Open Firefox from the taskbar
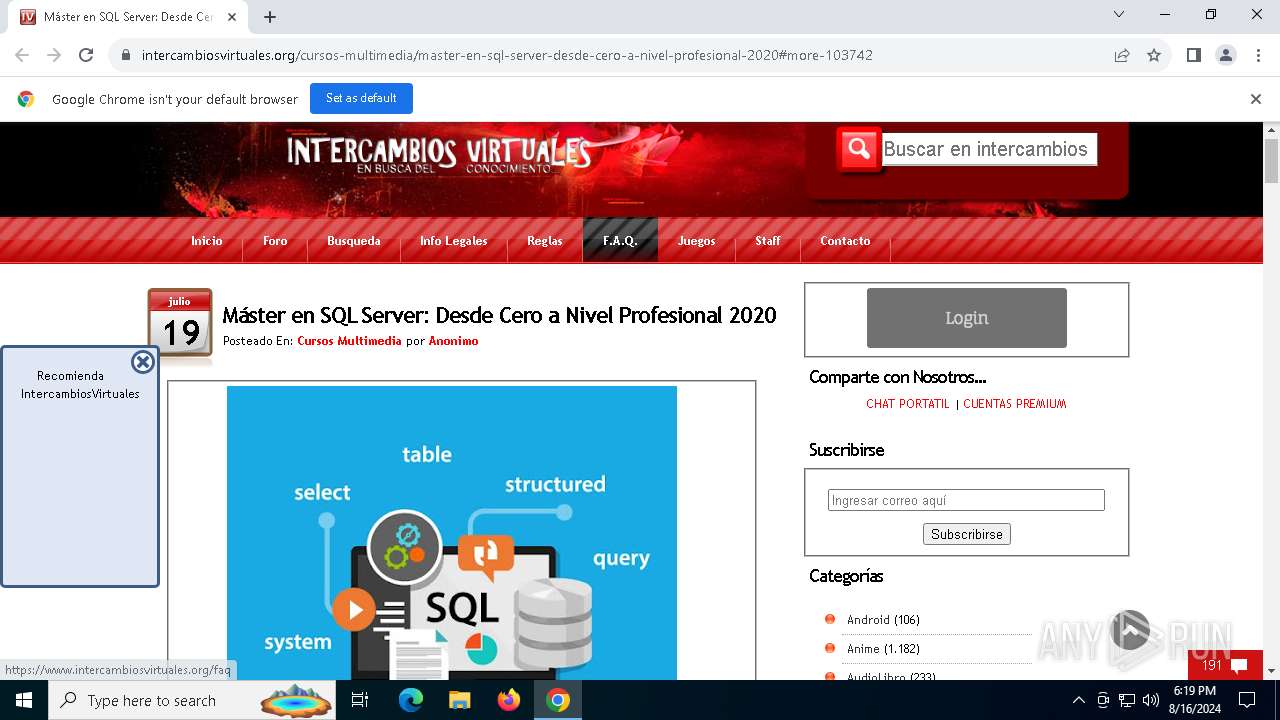 coord(509,700)
